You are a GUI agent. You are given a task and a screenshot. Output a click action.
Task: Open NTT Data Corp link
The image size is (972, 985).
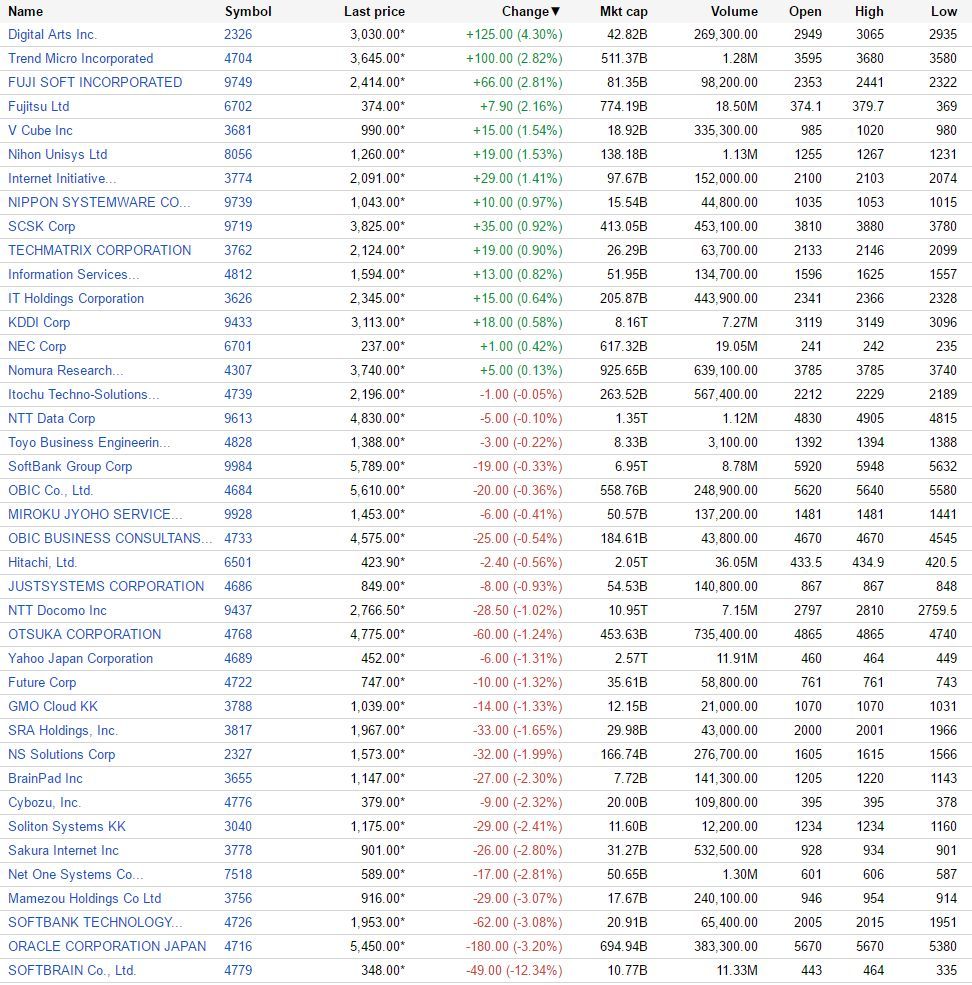pyautogui.click(x=52, y=418)
